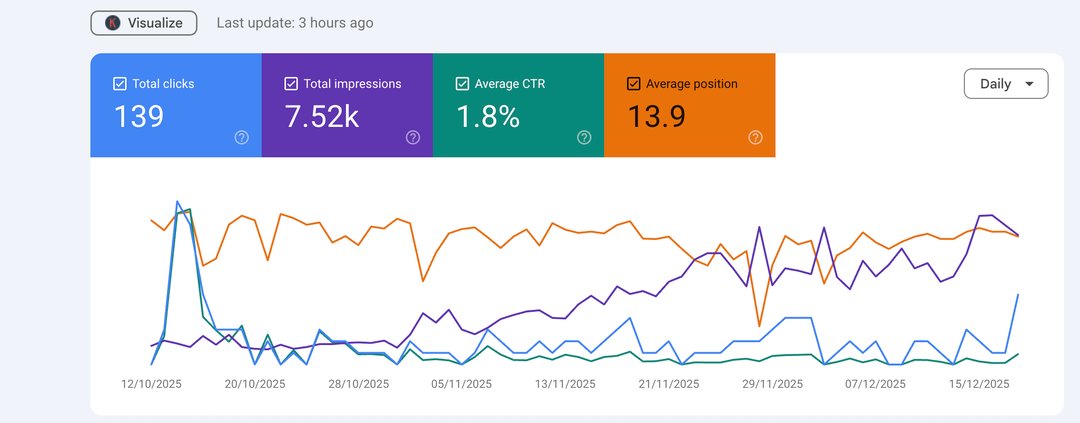
Task: Click the 29/11/2025 date on chart axis
Action: coord(772,384)
